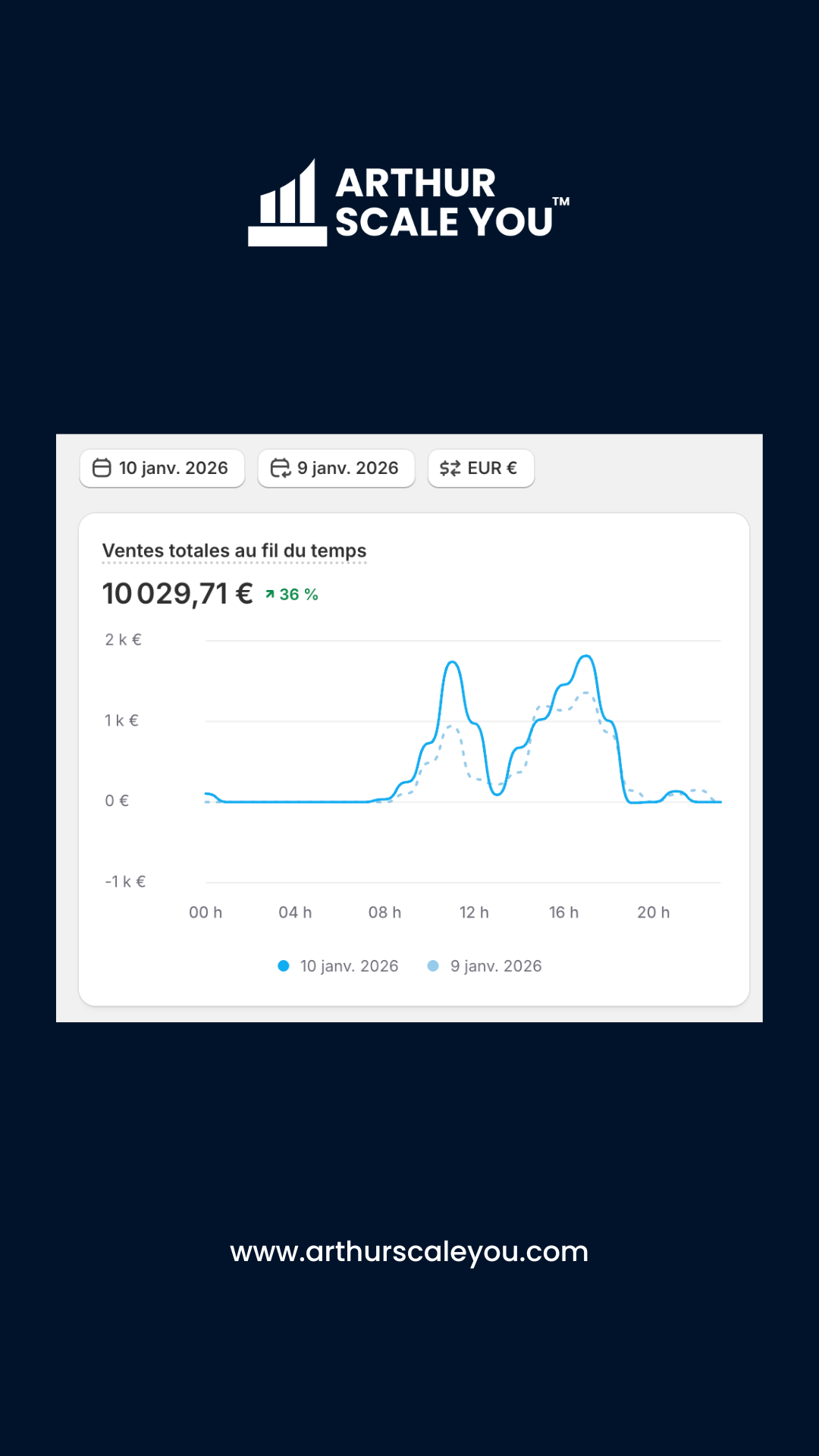Click the comparison calendar icon beside 9 janv.
Viewport: 819px width, 1456px height.
point(281,468)
